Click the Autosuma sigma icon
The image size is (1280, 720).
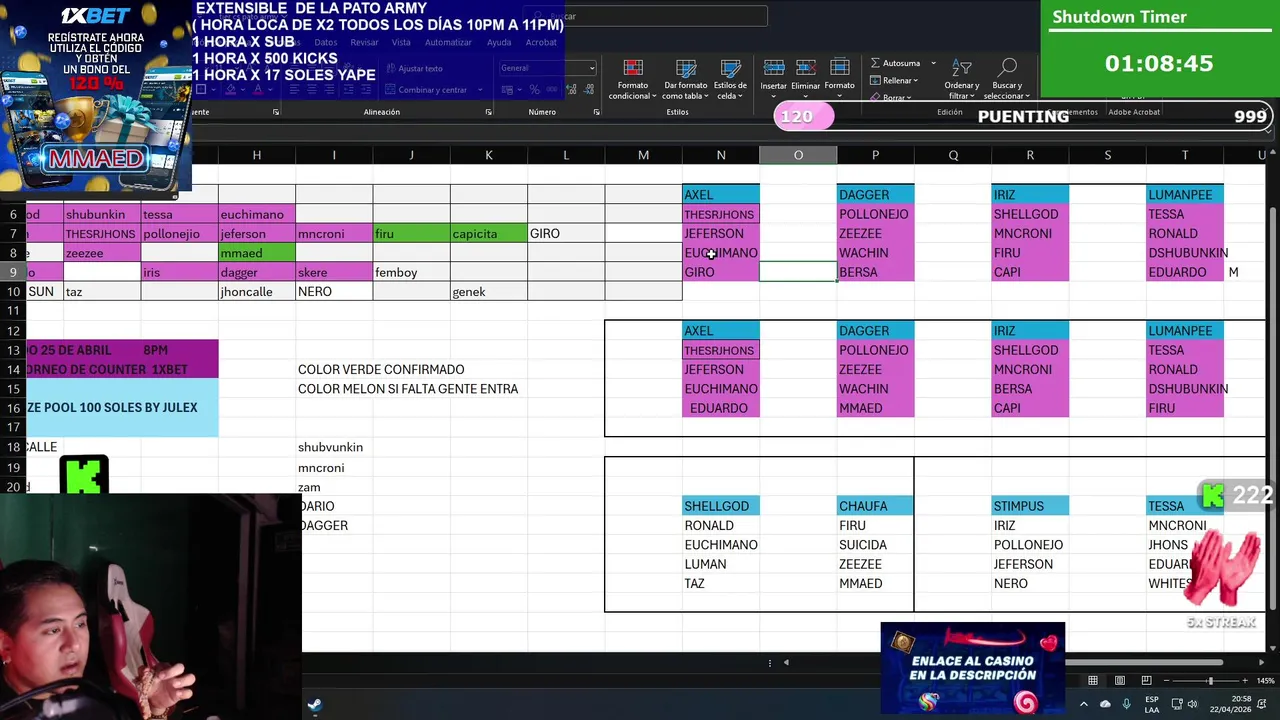click(875, 63)
